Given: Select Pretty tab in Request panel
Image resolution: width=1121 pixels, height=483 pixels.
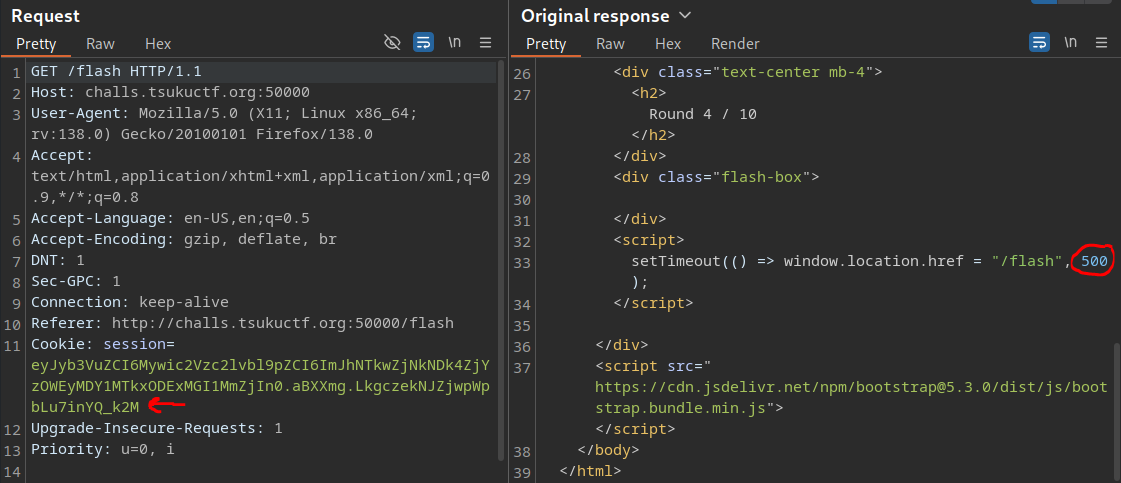Looking at the screenshot, I should (x=36, y=44).
